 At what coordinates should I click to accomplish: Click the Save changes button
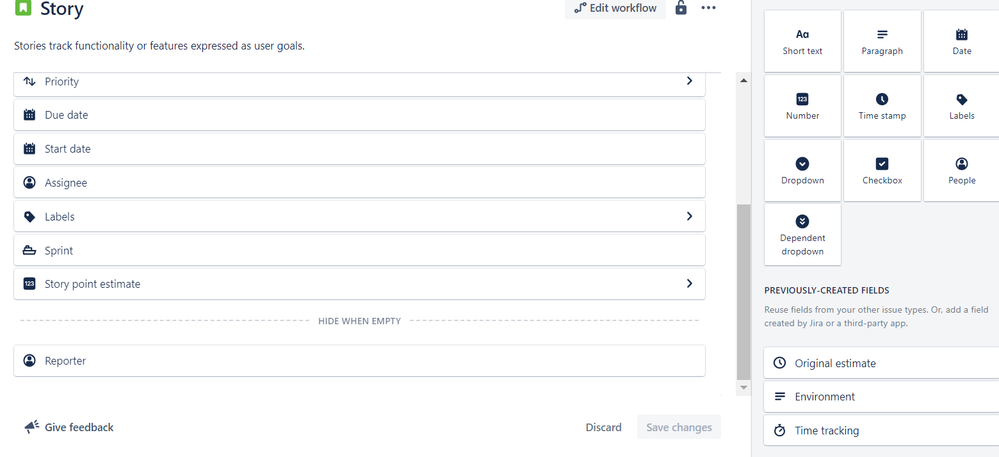679,427
